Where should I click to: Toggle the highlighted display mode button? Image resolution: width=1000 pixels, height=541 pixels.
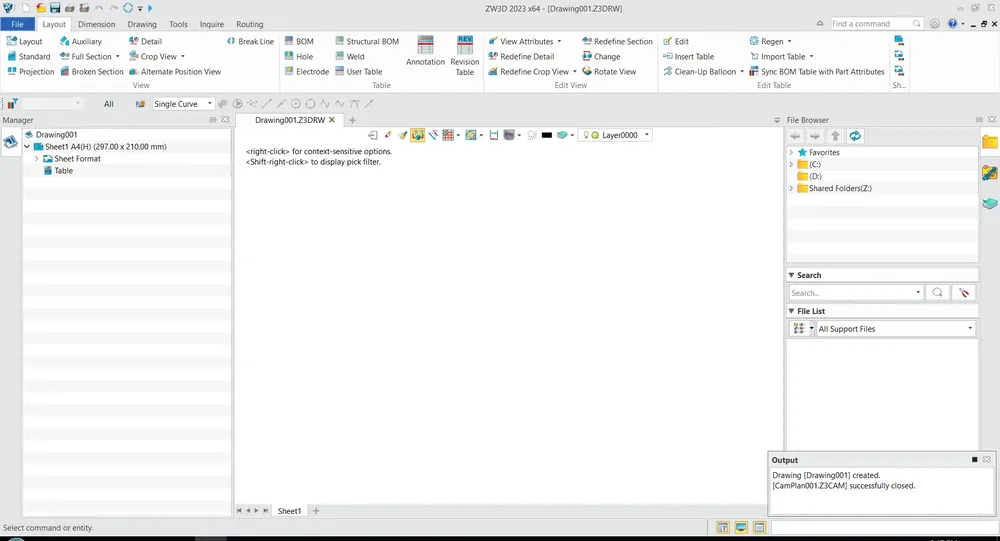pyautogui.click(x=418, y=135)
